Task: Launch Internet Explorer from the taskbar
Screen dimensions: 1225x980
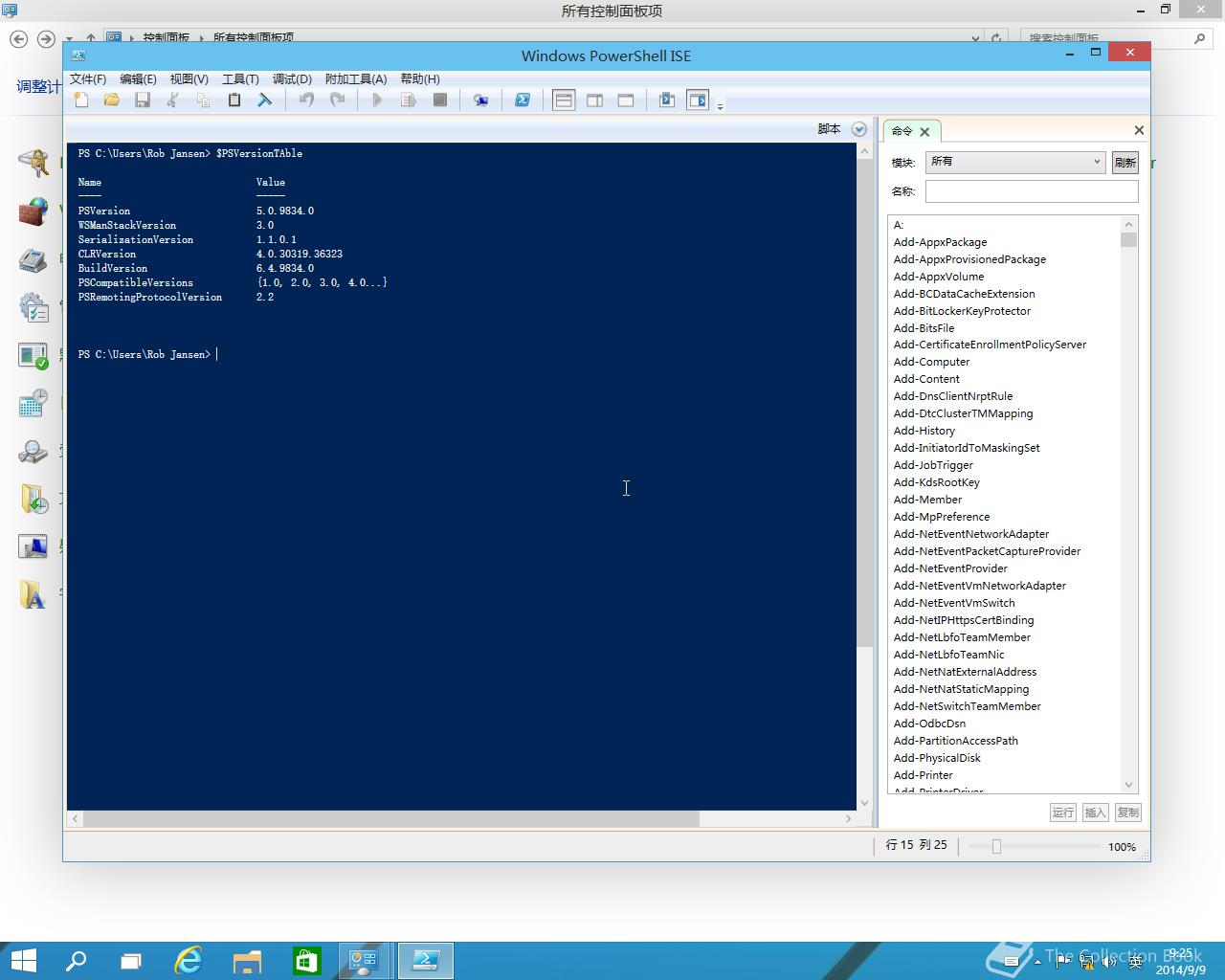Action: tap(189, 961)
